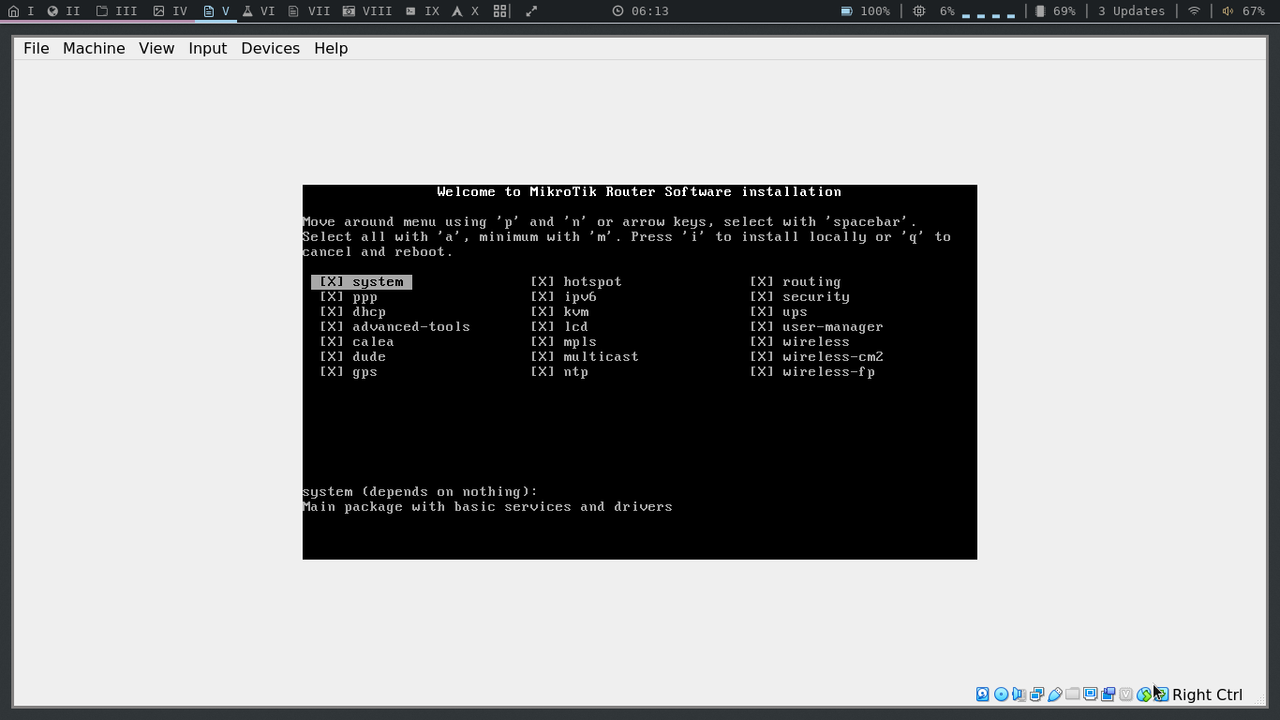
Task: Click the recording status icon
Action: point(1108,694)
